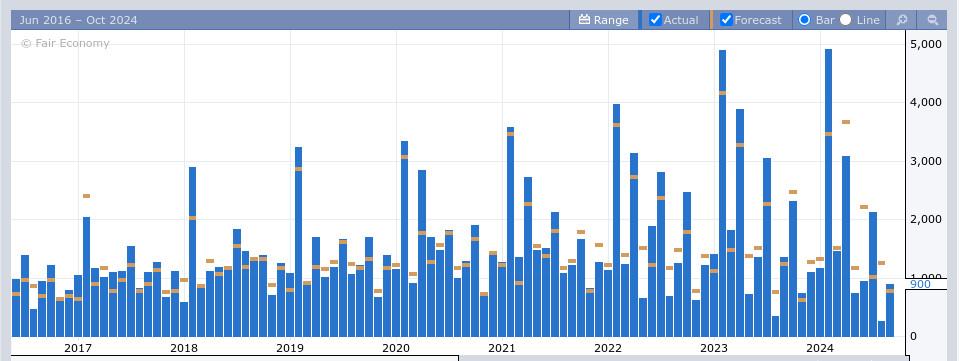Click the Fair Economy copyright text

tap(65, 43)
